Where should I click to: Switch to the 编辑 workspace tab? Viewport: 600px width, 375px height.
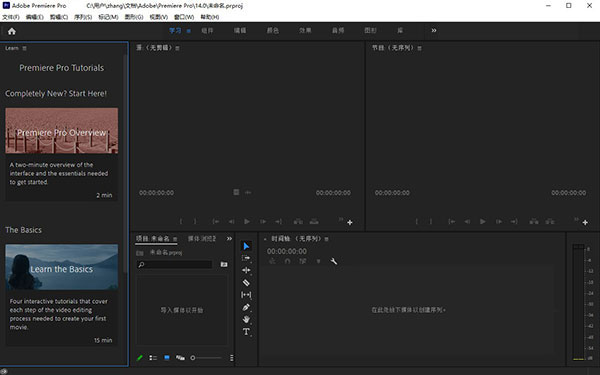[x=240, y=31]
